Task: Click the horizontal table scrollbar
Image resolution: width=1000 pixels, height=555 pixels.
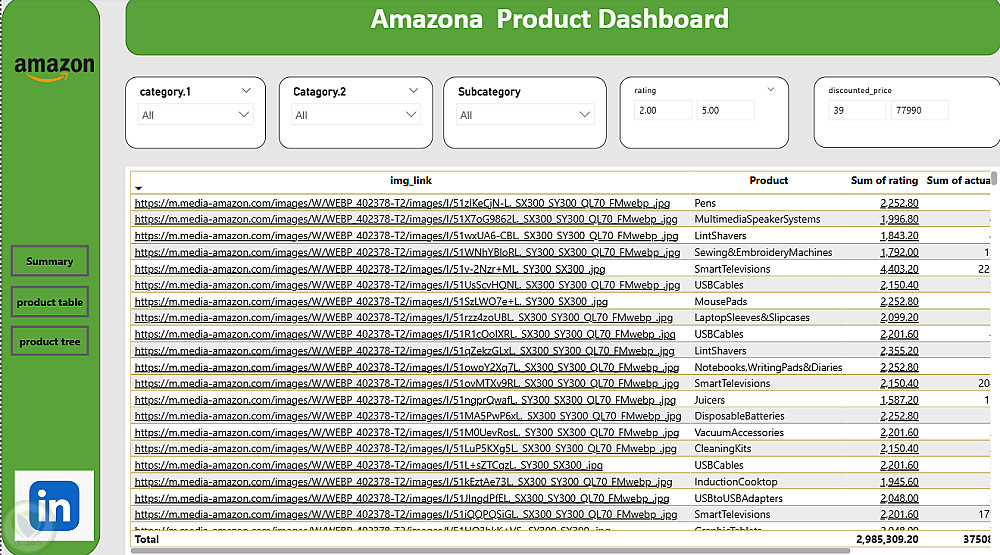Action: click(490, 551)
